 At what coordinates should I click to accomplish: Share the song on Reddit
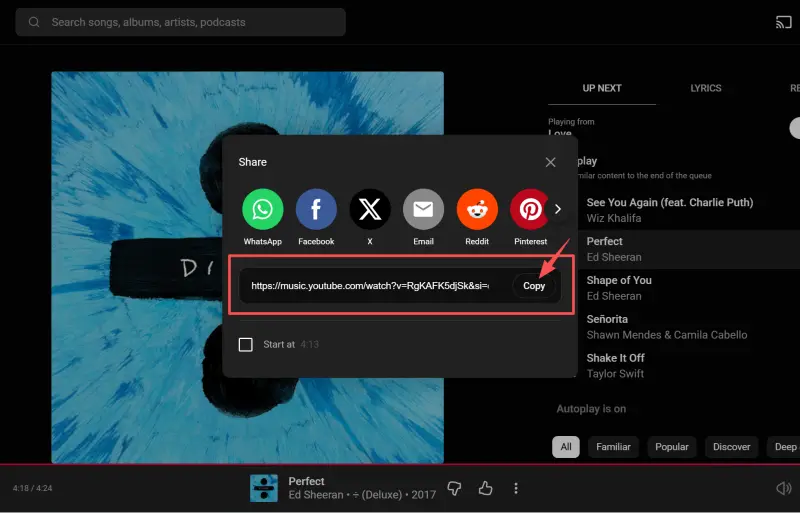tap(477, 209)
